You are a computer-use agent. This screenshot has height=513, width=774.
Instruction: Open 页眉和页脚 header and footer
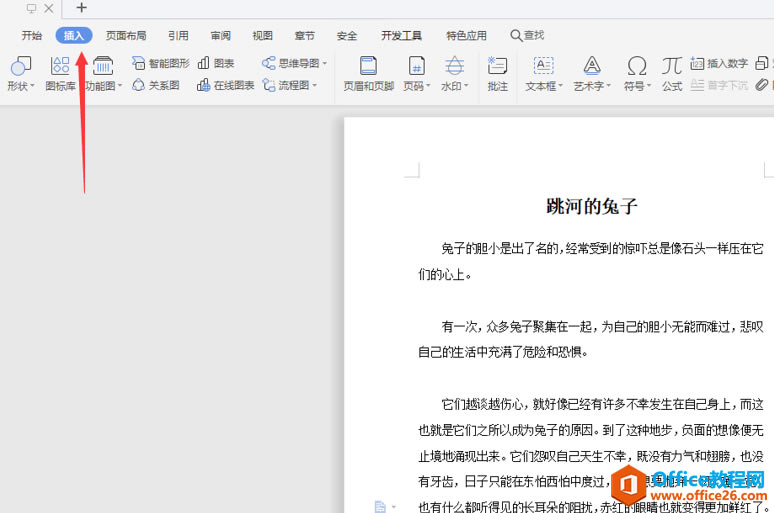pos(369,74)
